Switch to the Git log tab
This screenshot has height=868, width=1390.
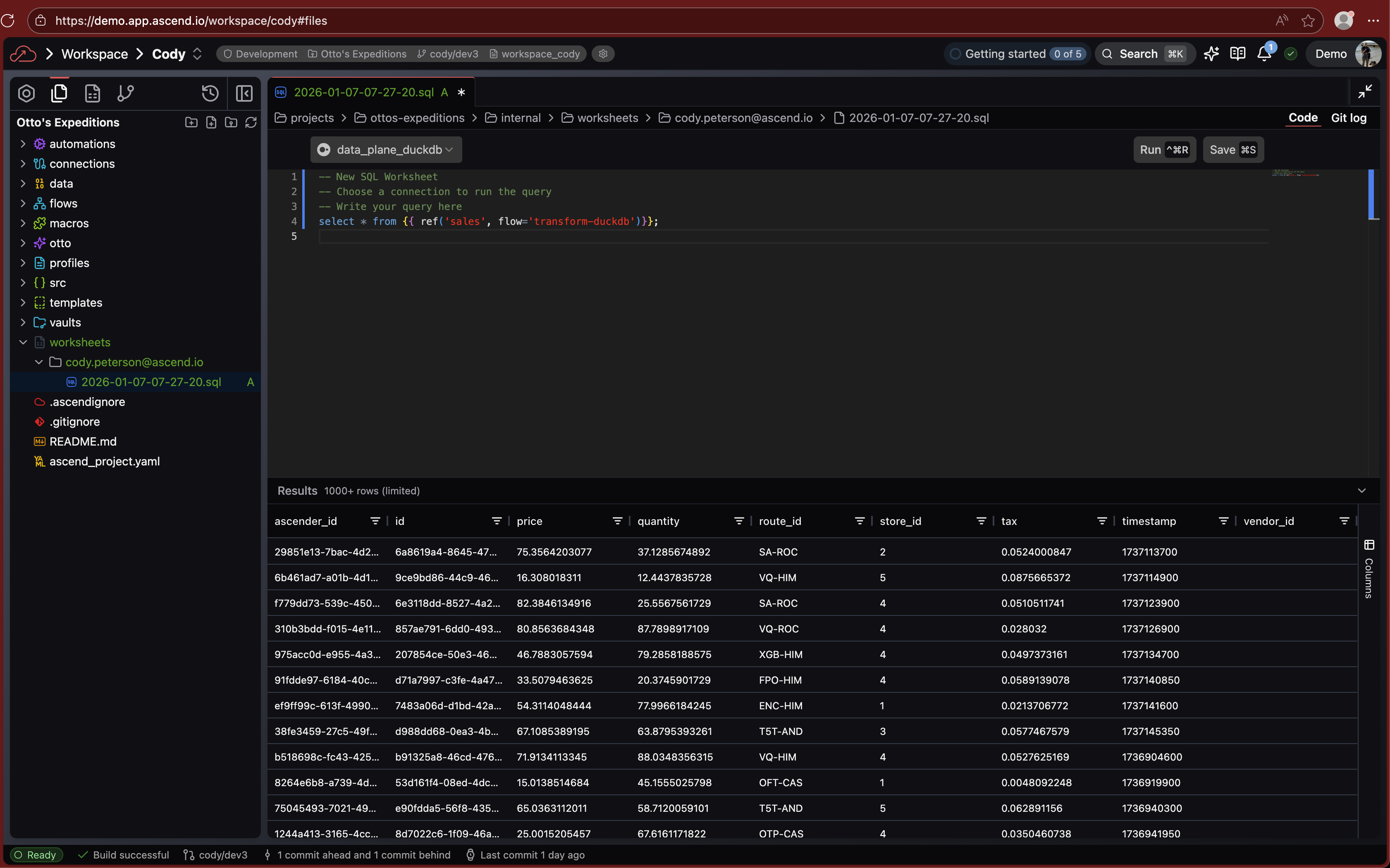(x=1348, y=118)
